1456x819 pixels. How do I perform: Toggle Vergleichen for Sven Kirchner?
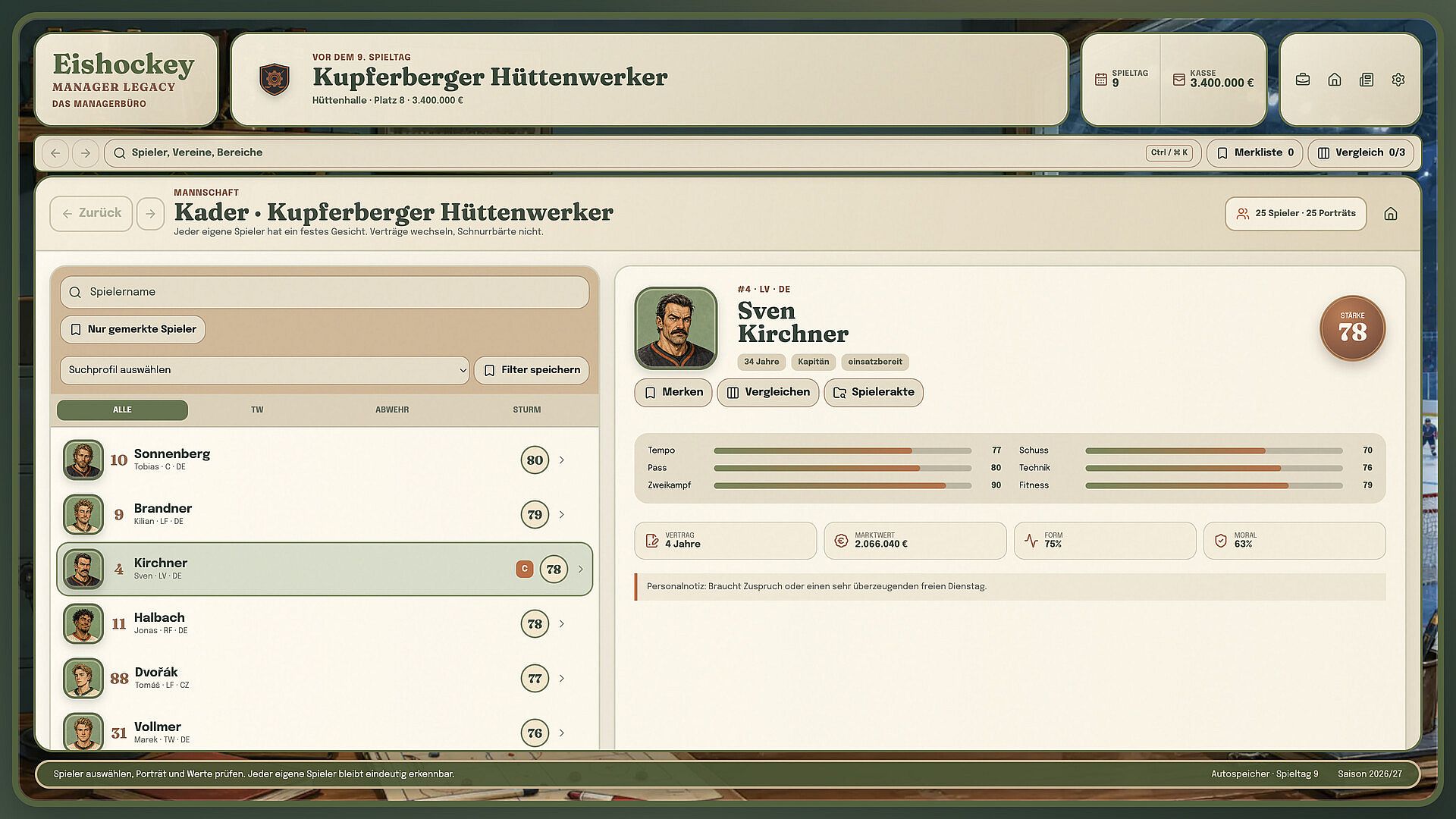[x=768, y=392]
